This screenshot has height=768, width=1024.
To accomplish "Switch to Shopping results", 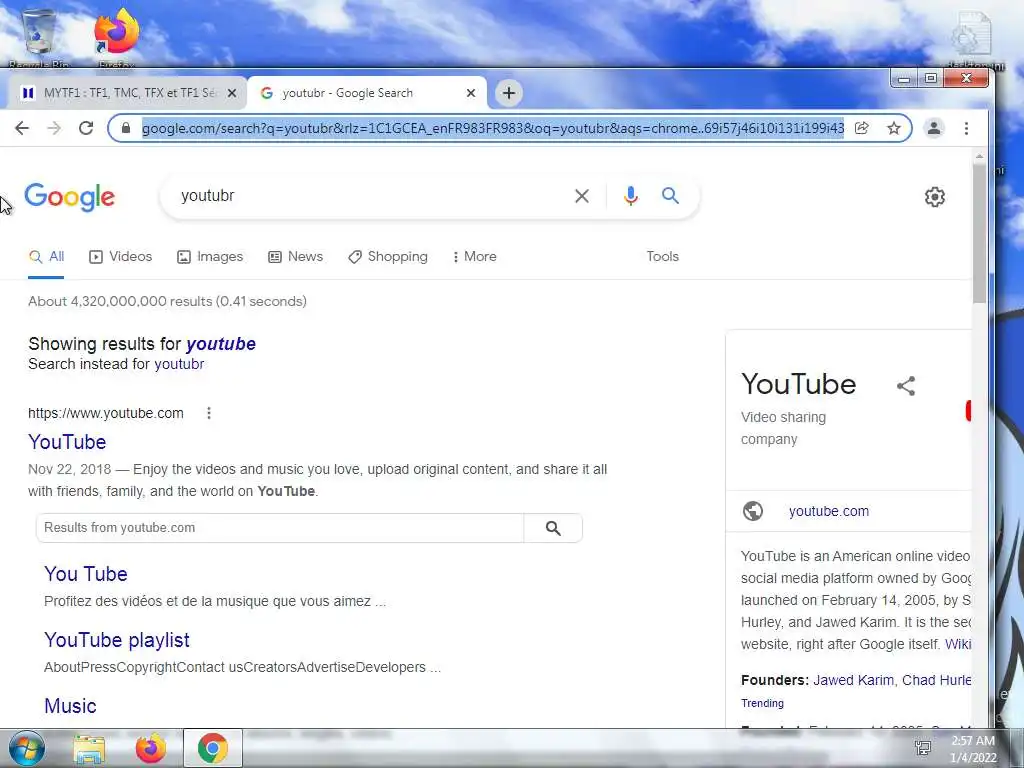I will click(388, 257).
